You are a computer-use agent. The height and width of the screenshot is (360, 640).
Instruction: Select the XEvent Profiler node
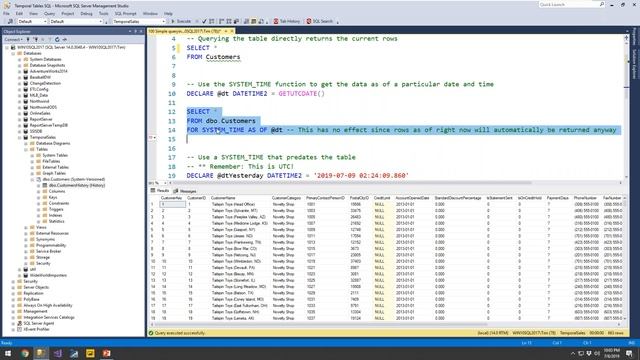pyautogui.click(x=36, y=329)
